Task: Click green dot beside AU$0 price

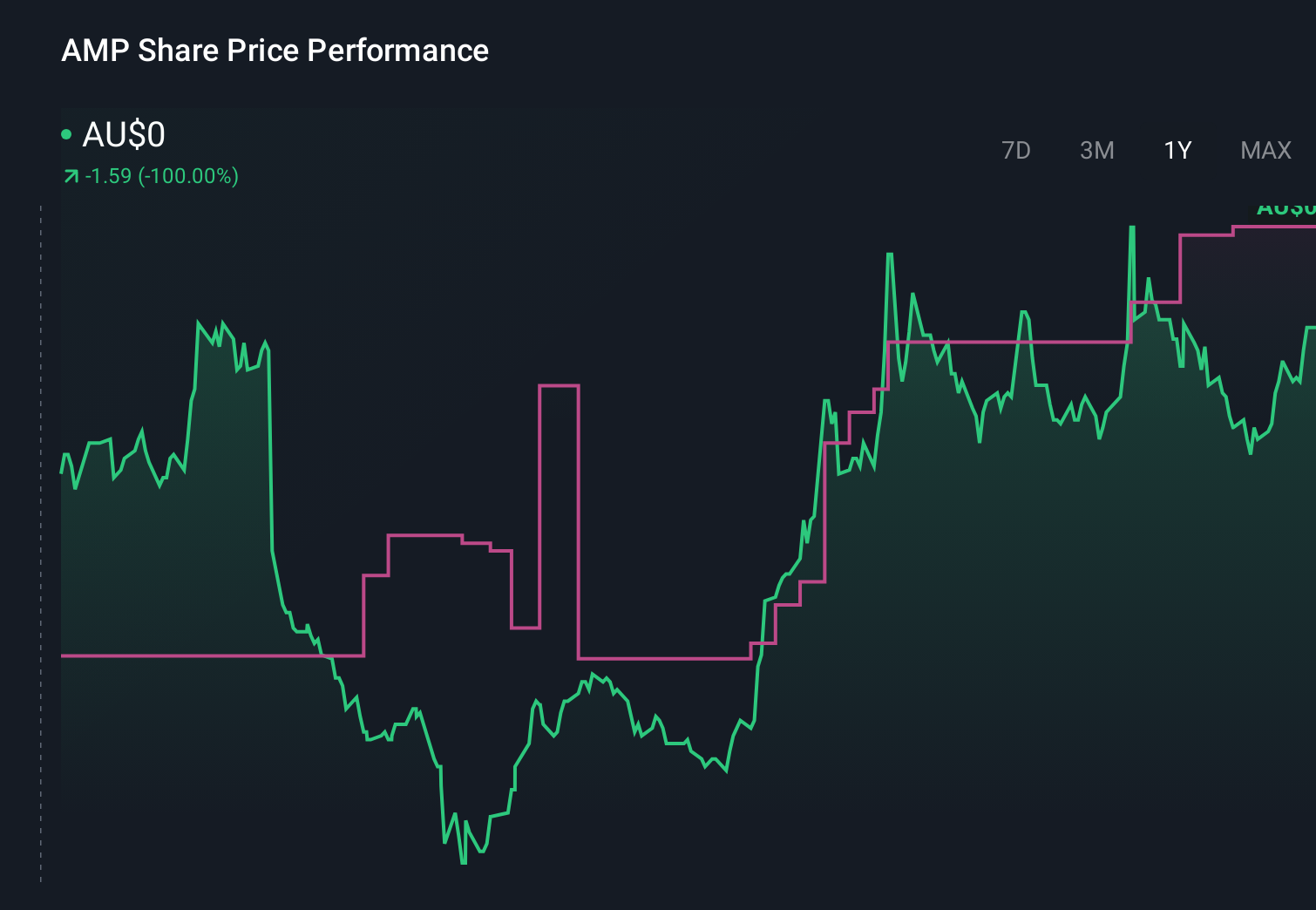Action: coord(66,134)
